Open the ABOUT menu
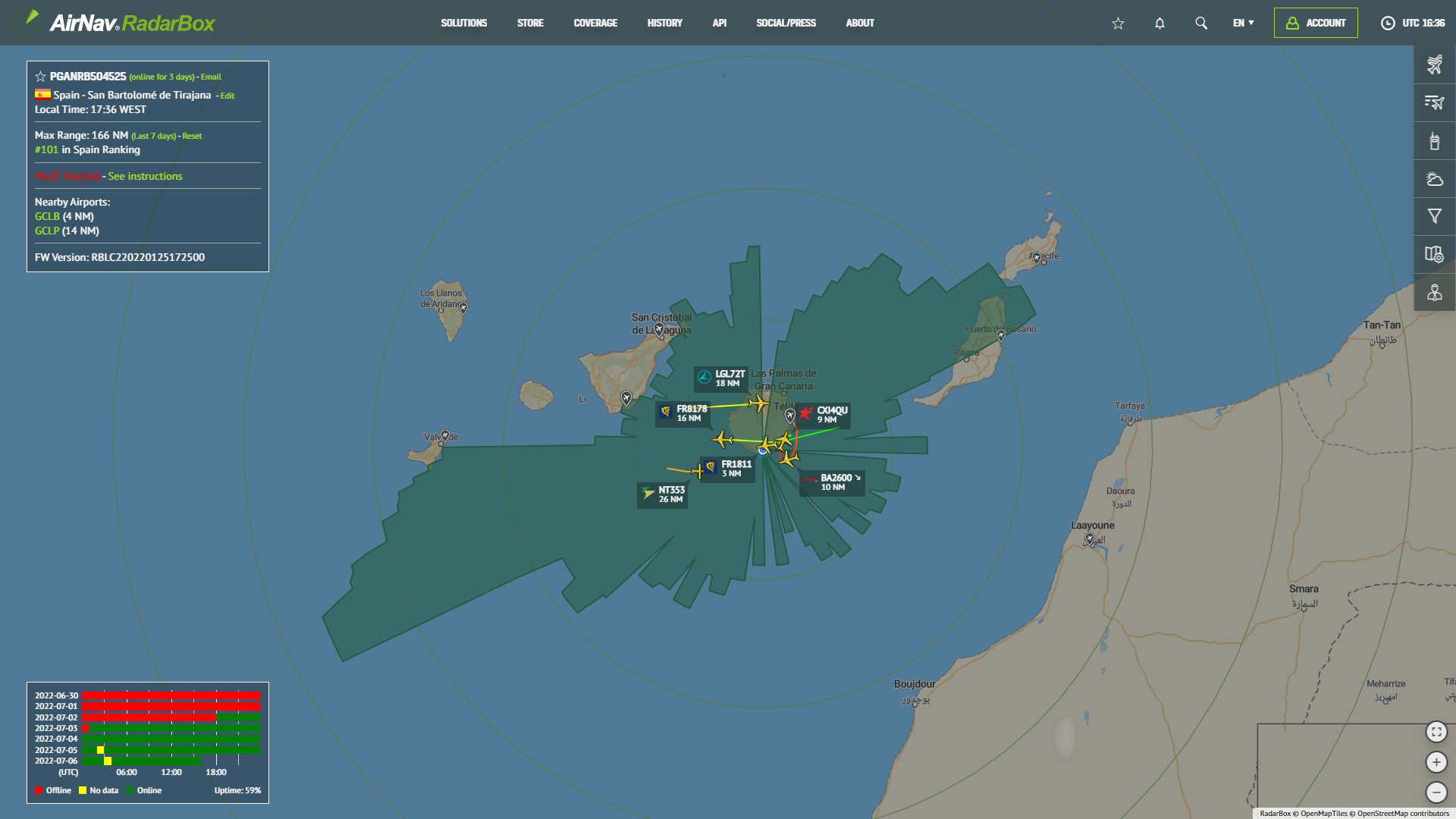Screen dimensions: 1456x819 coord(860,24)
